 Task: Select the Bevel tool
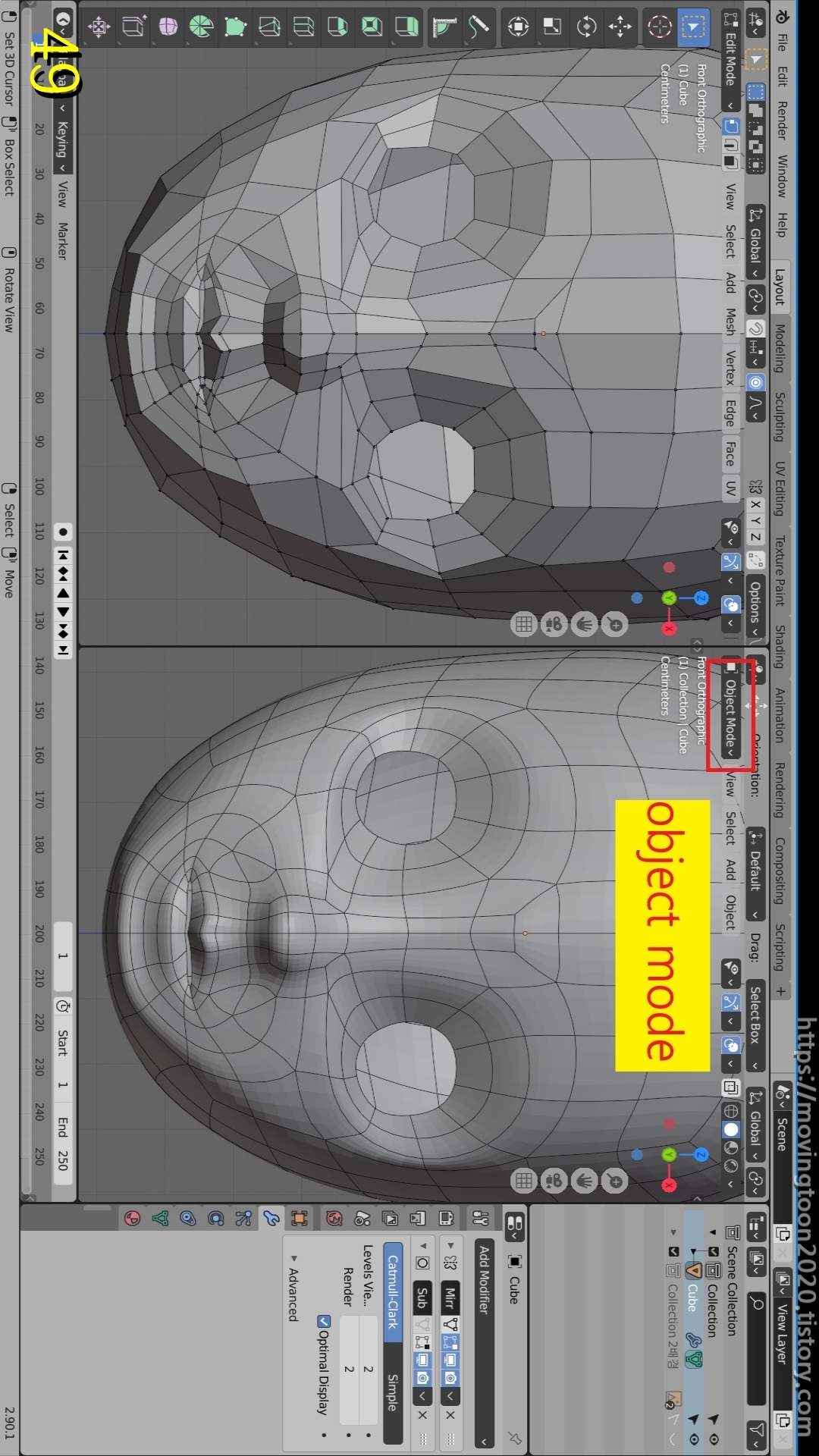(338, 27)
